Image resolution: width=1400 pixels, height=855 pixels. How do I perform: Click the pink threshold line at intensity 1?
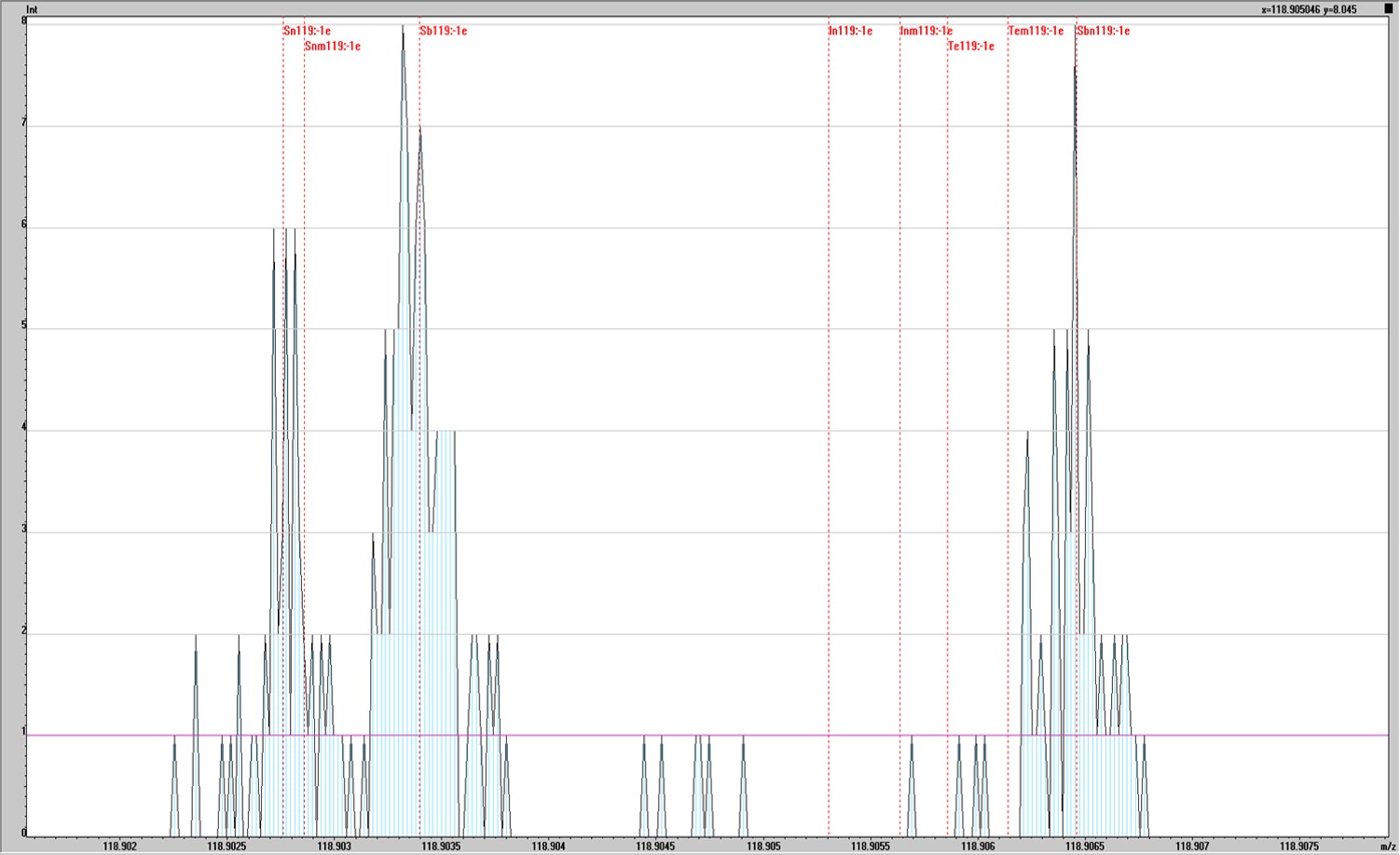tap(707, 736)
